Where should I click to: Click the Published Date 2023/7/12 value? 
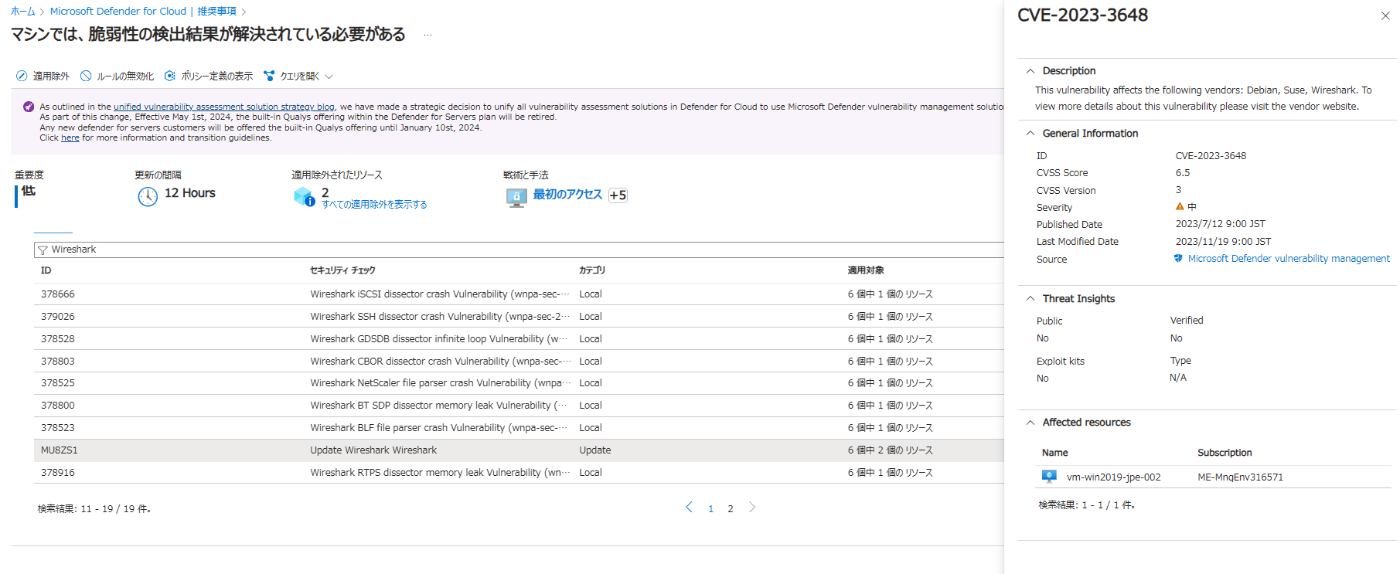(1222, 225)
